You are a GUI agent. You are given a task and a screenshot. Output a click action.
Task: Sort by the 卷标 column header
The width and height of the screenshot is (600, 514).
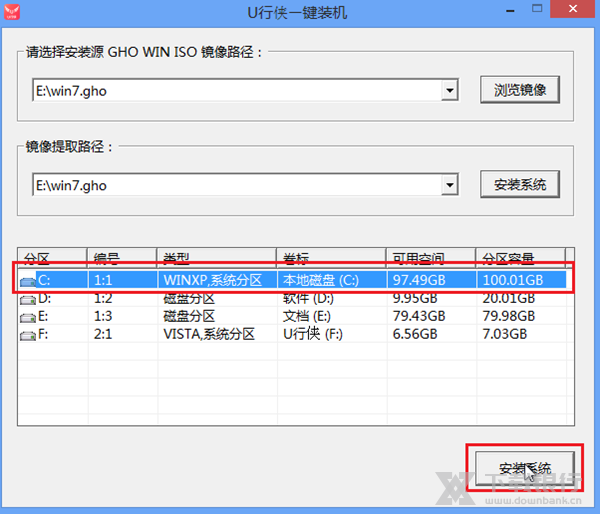point(331,258)
